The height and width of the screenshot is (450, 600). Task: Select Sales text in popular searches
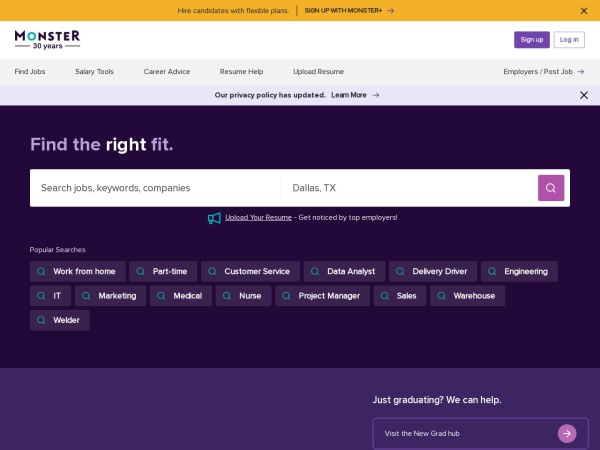[406, 296]
